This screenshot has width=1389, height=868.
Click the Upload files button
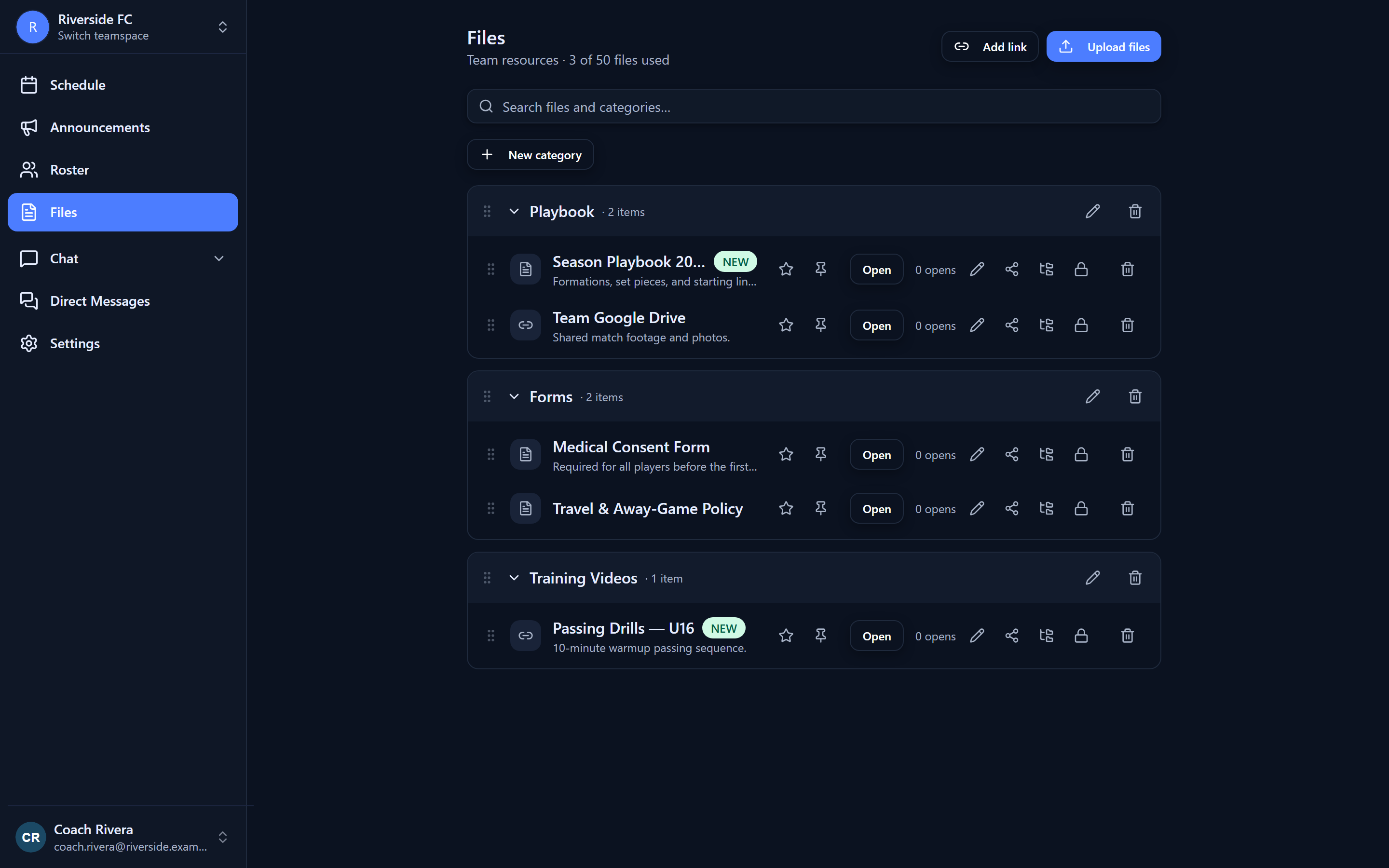coord(1103,46)
